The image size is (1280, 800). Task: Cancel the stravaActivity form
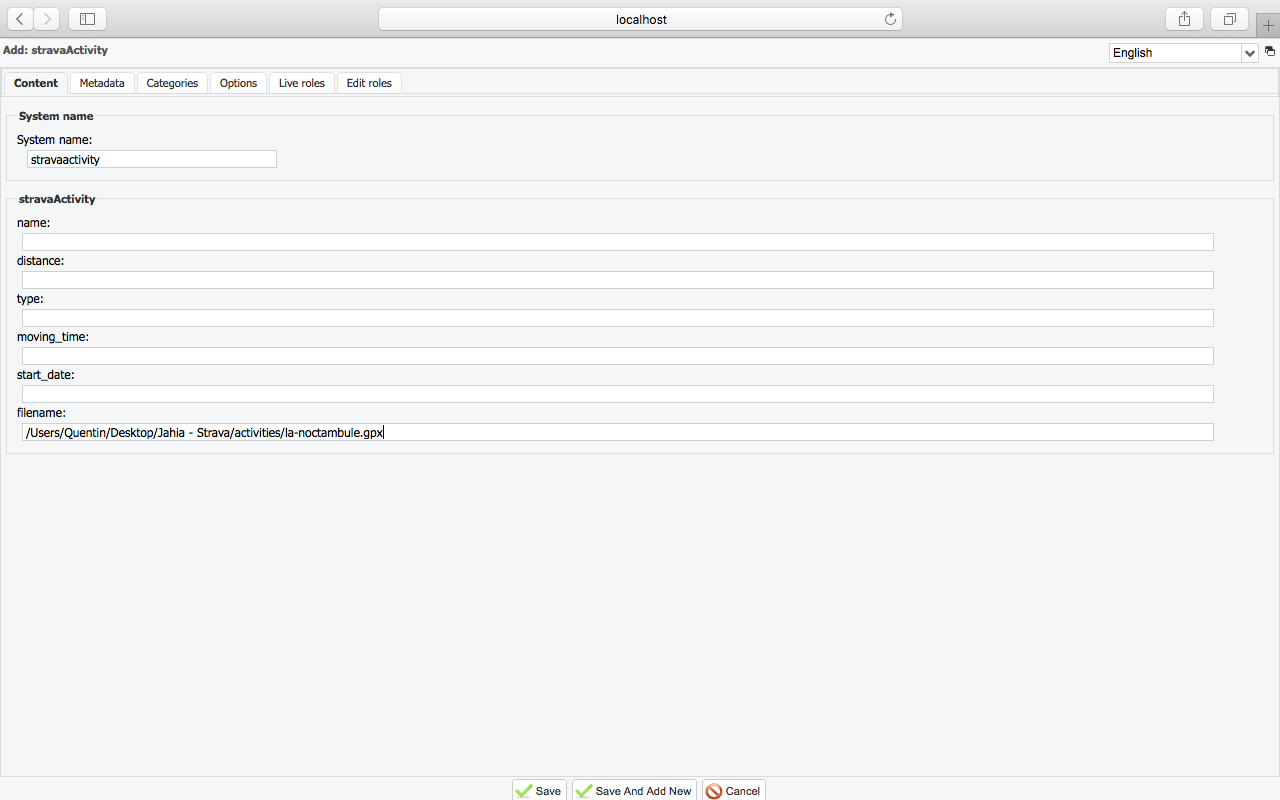(733, 791)
